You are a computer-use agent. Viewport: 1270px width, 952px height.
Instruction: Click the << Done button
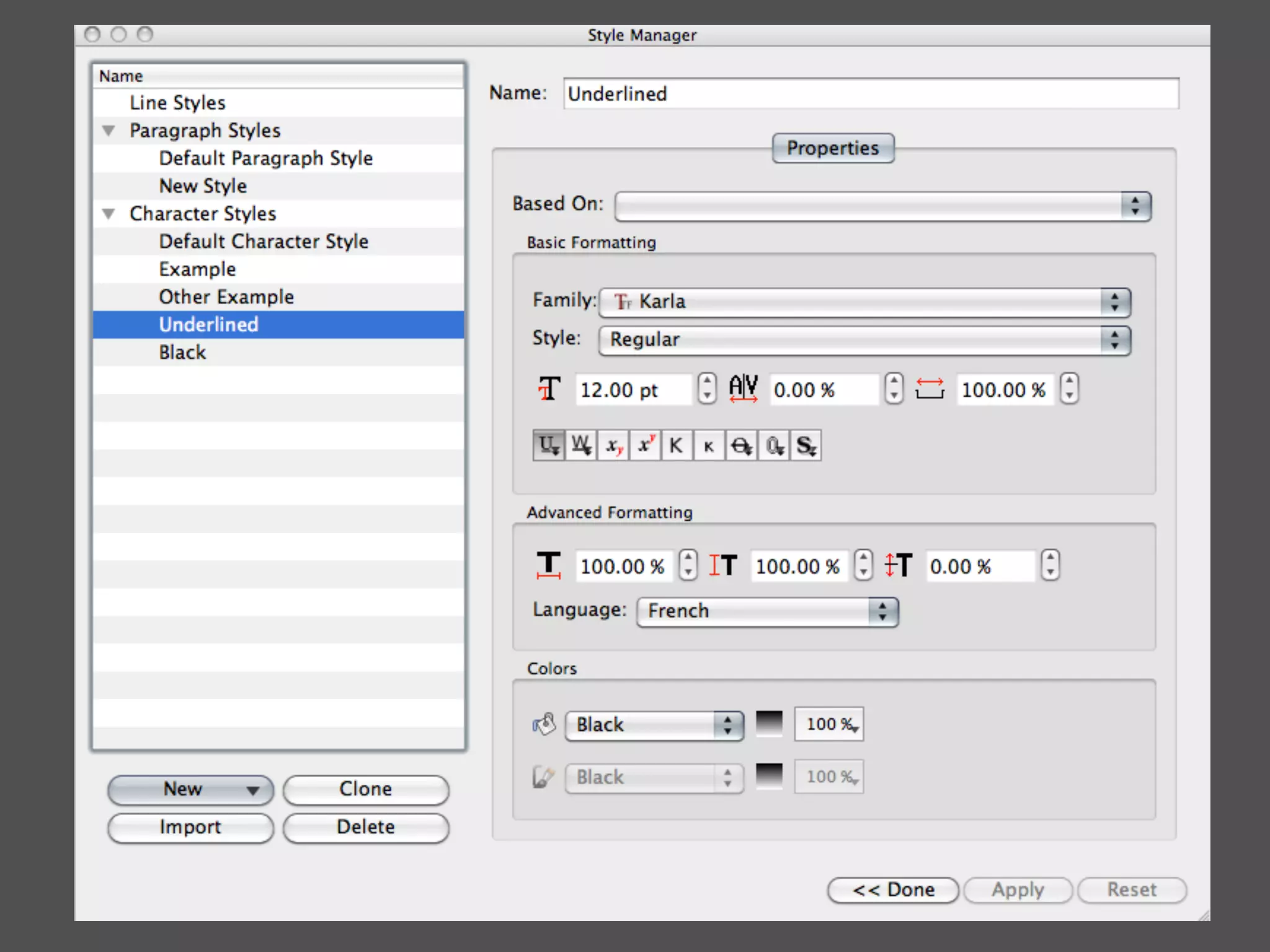893,890
